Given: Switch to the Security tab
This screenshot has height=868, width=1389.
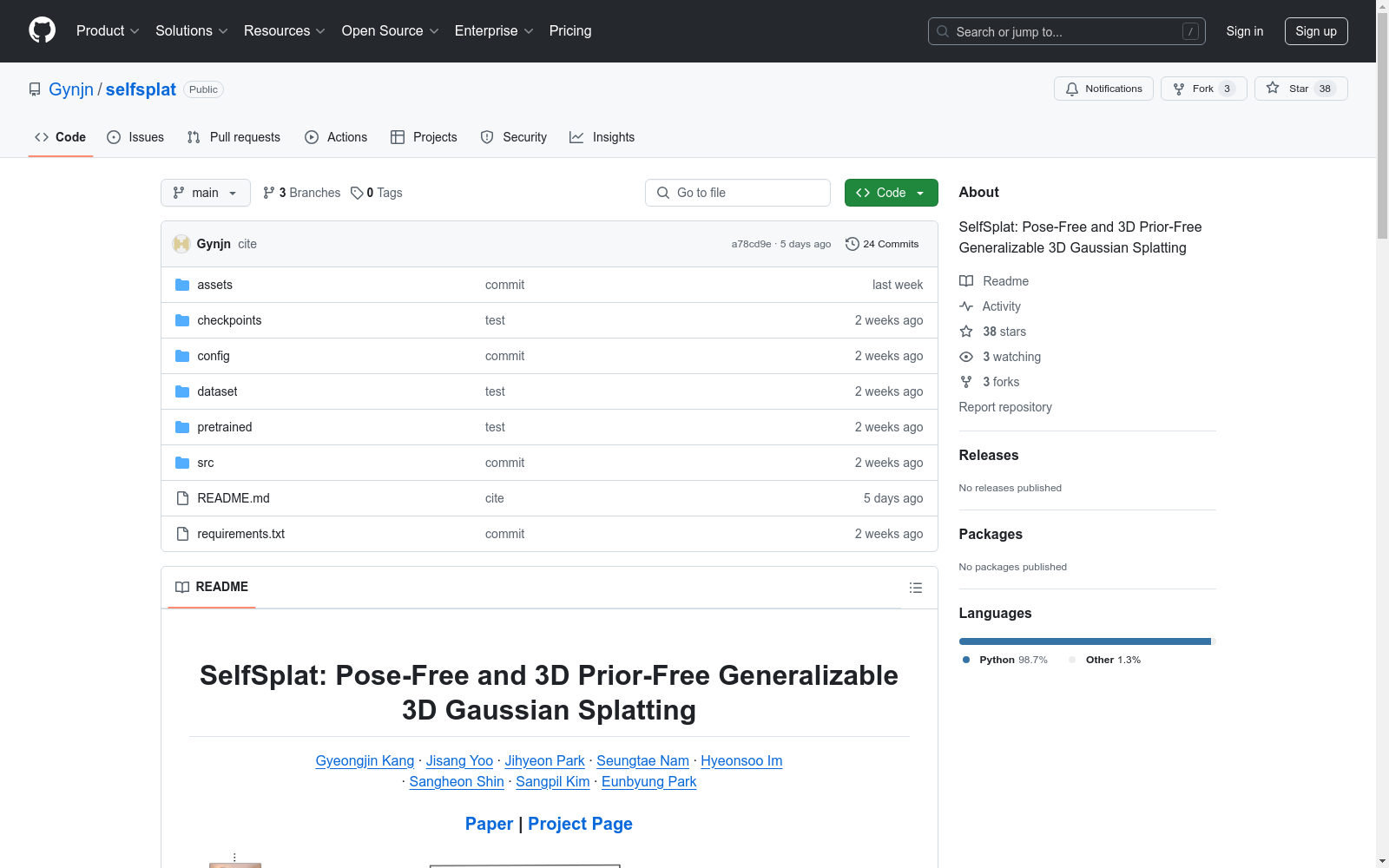Looking at the screenshot, I should [x=514, y=137].
